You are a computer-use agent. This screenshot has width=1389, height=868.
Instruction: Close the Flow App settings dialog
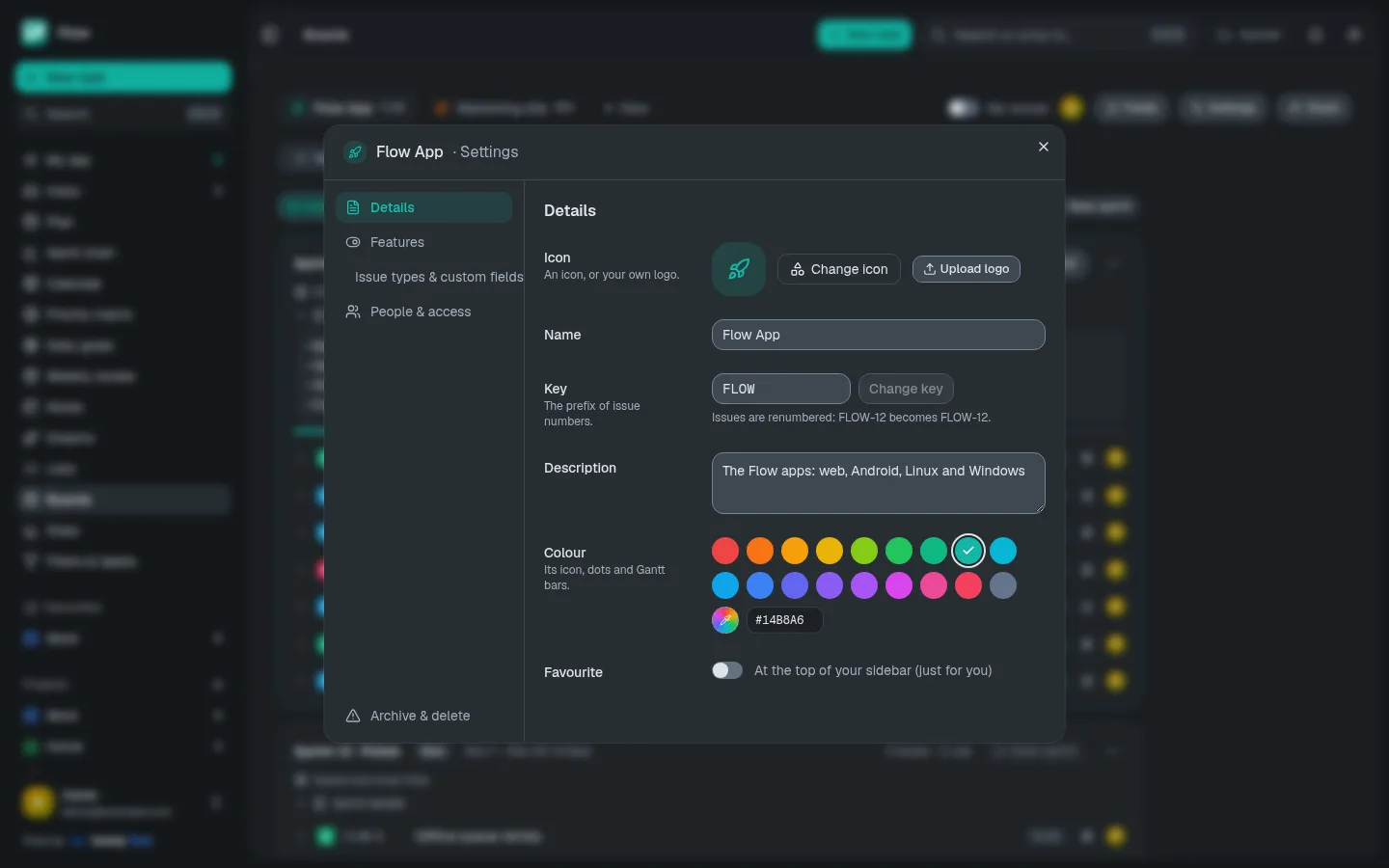[1043, 147]
